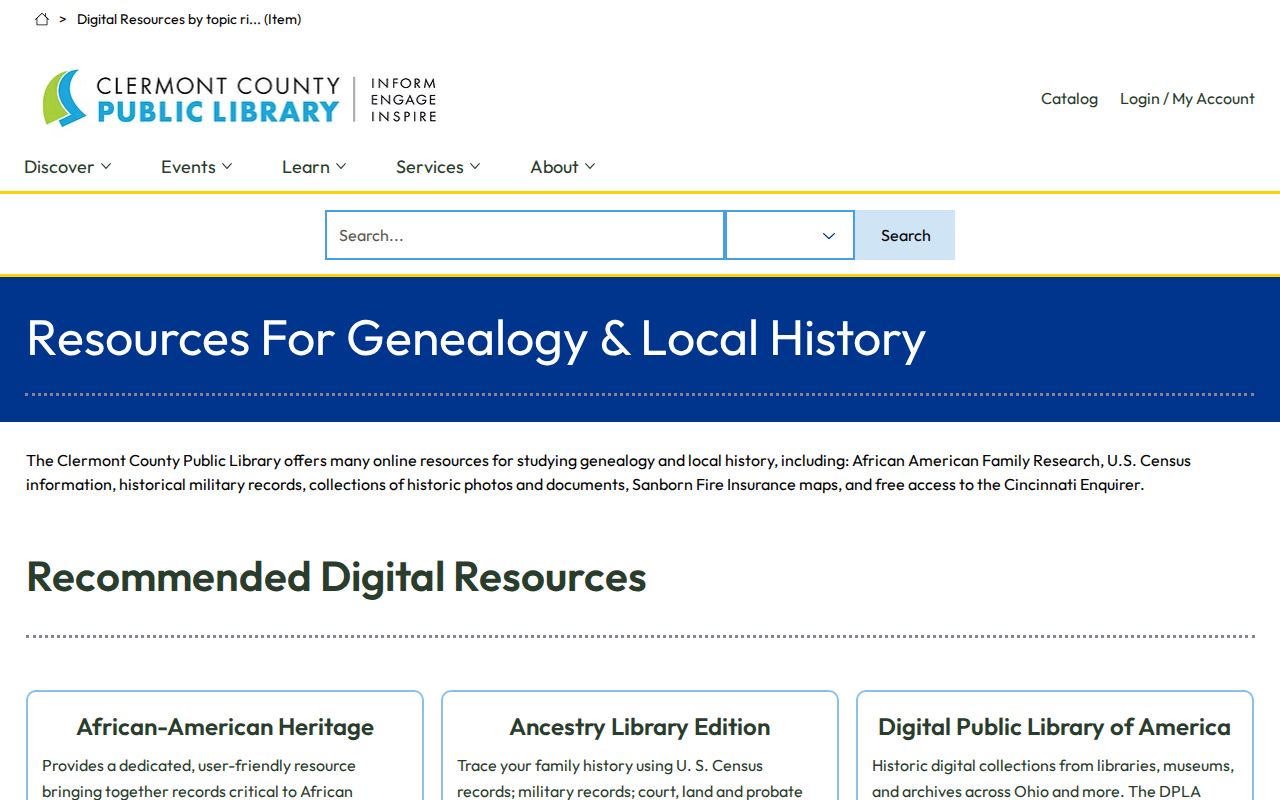Focus the Search text field
Screen dimensions: 1280x800
pos(525,235)
